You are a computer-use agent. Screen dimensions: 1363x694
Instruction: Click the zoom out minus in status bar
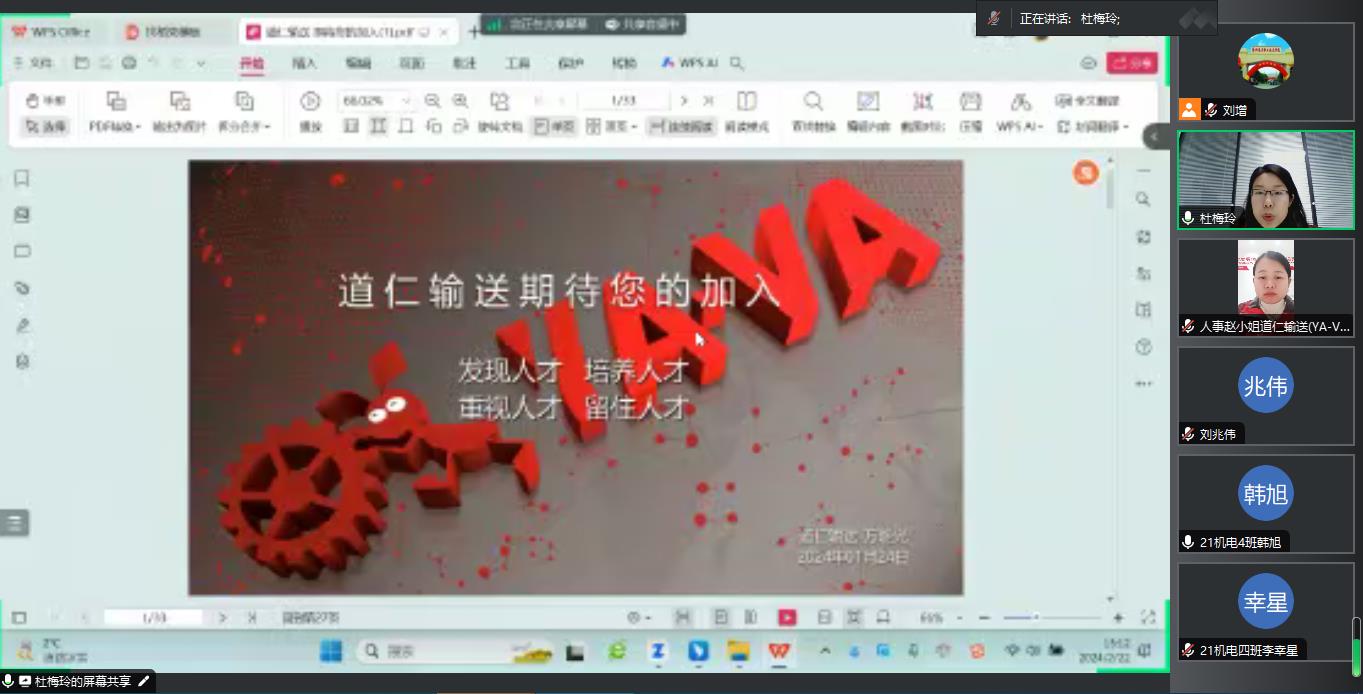(984, 618)
